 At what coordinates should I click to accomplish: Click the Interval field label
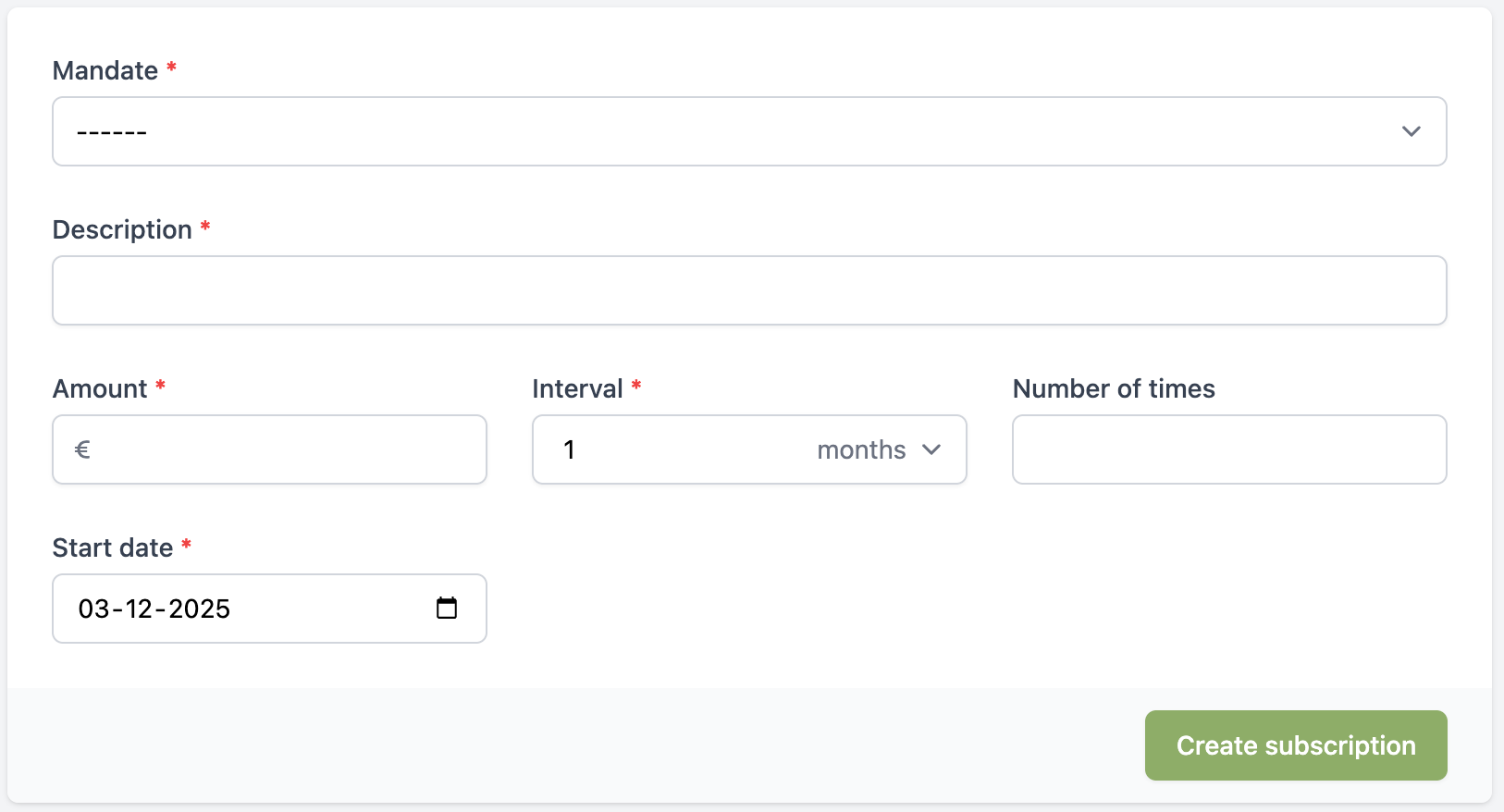577,388
